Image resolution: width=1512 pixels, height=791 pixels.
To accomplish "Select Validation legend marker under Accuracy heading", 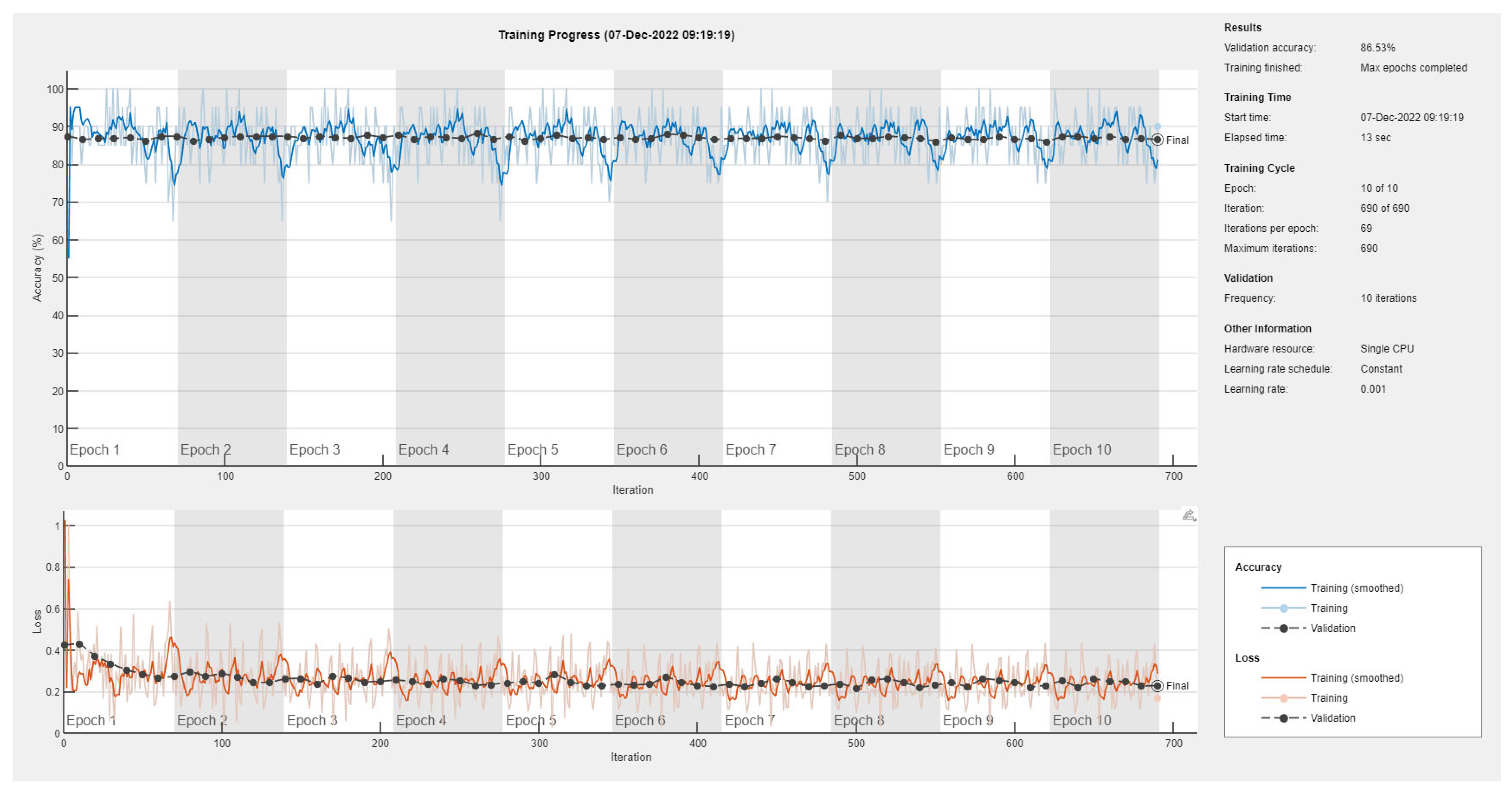I will click(1283, 628).
